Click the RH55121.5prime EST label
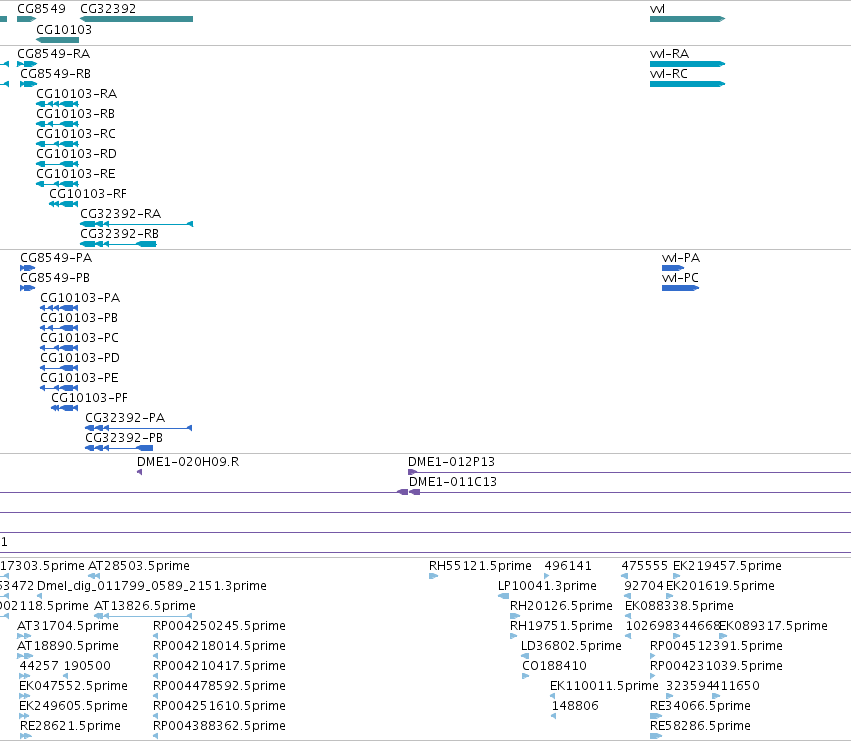Image resolution: width=851 pixels, height=741 pixels. point(480,566)
